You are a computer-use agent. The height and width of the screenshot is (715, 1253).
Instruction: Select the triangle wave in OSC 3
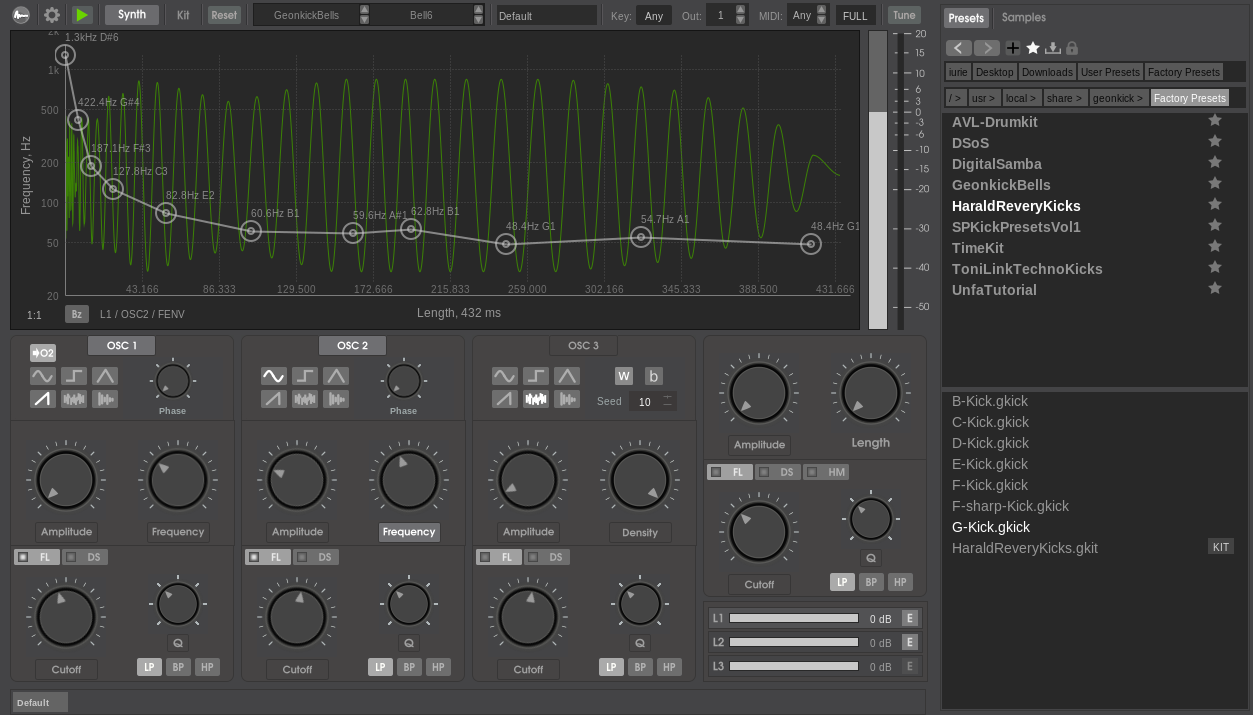[x=567, y=376]
